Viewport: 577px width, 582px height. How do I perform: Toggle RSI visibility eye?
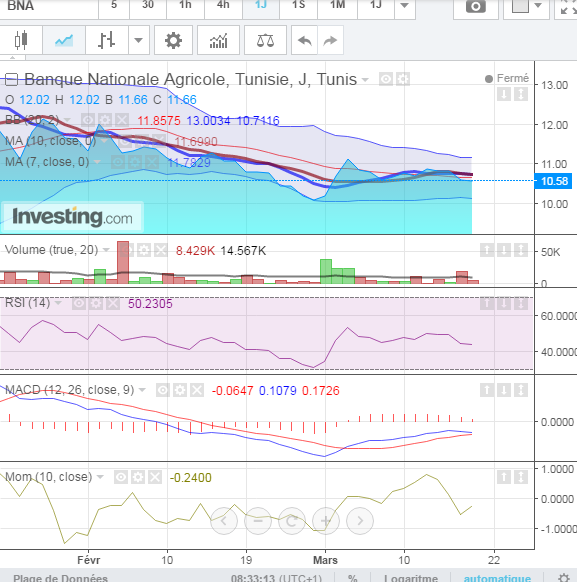coord(79,304)
